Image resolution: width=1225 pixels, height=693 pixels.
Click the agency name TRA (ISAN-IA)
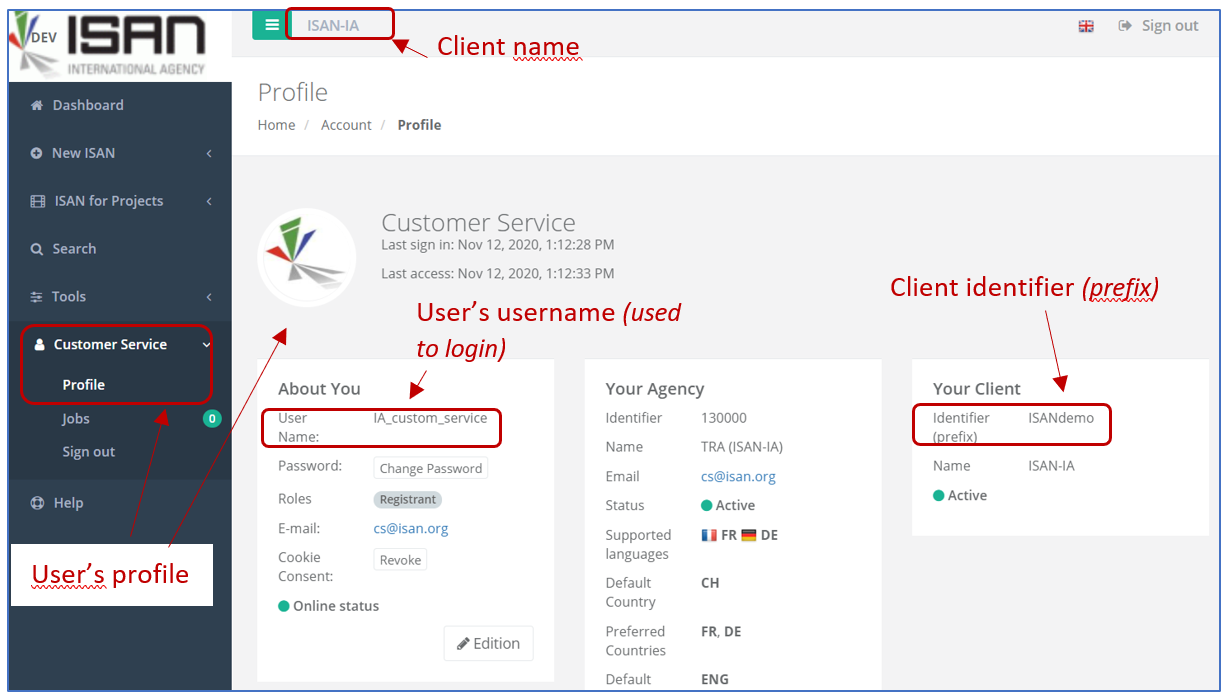(x=742, y=447)
